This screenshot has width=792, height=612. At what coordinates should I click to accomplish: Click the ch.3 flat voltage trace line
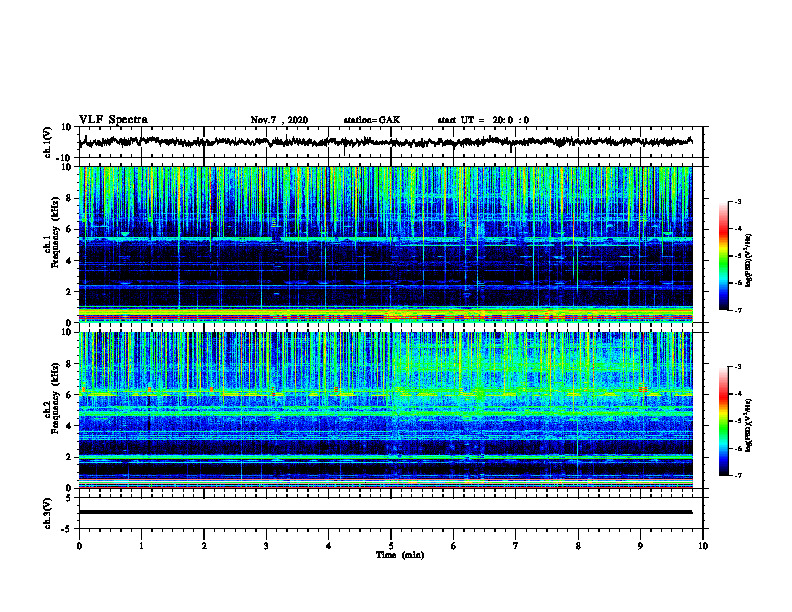point(386,512)
